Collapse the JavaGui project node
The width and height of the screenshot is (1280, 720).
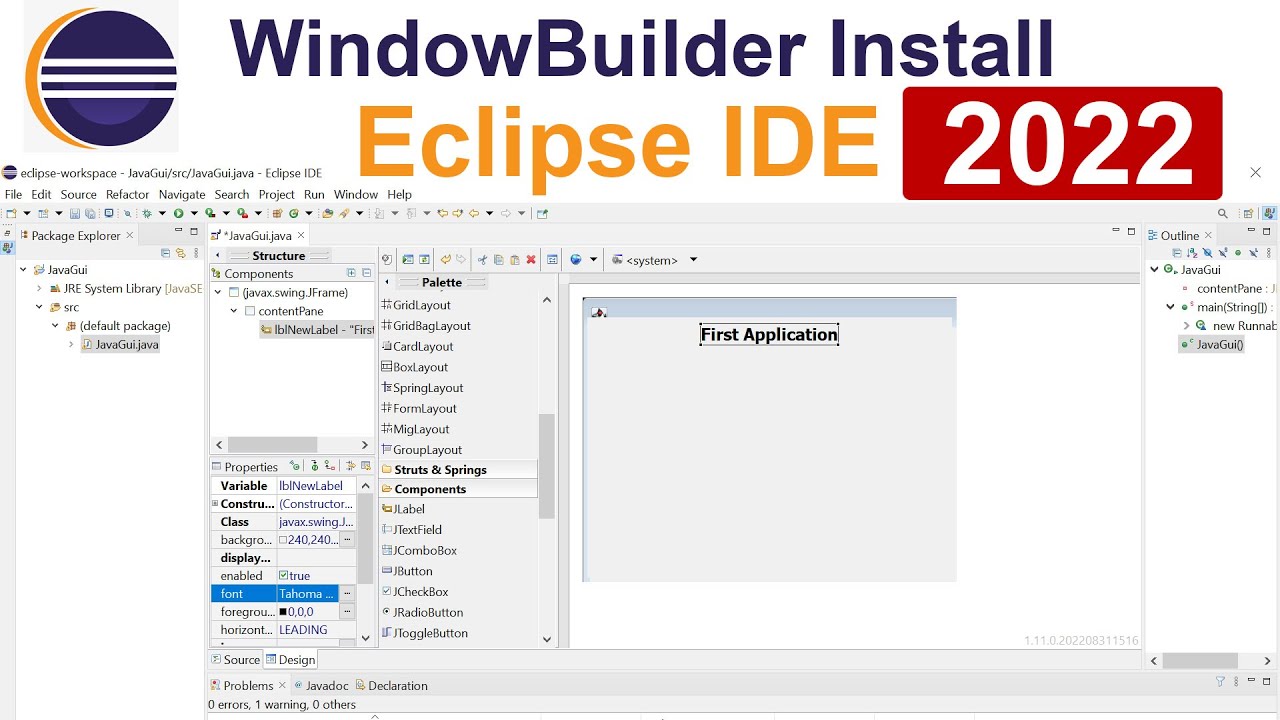pos(23,270)
